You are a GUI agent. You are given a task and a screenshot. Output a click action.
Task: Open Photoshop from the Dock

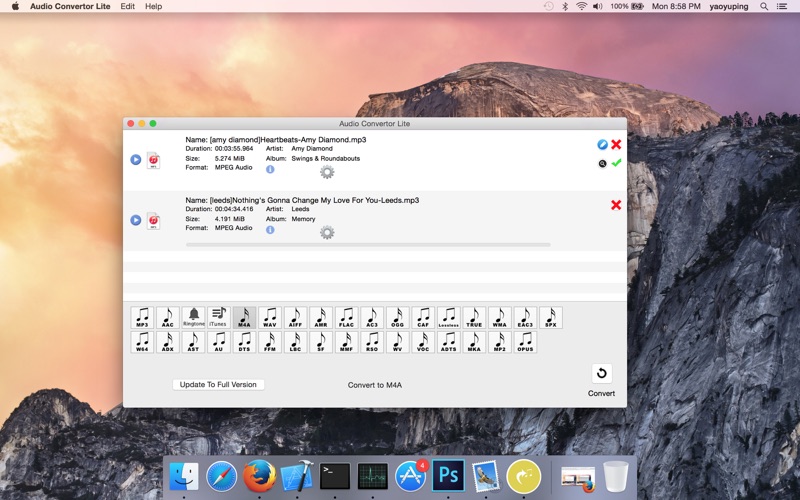point(448,476)
